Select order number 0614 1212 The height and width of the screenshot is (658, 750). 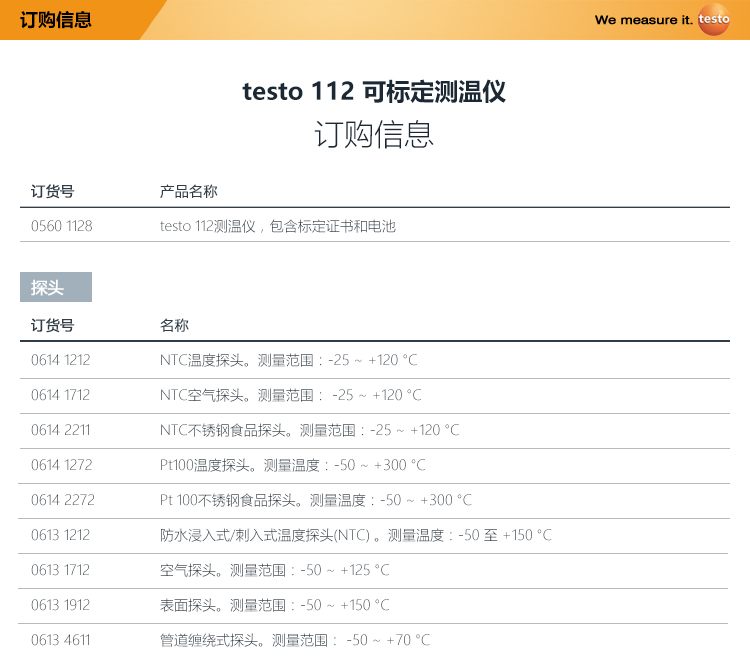pos(61,360)
